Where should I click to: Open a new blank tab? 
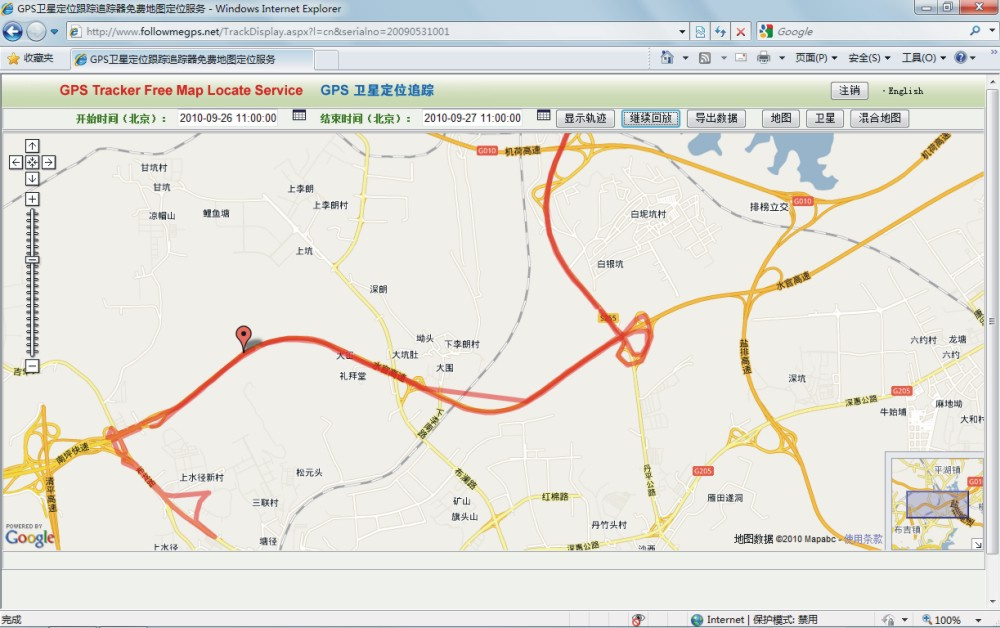point(326,60)
